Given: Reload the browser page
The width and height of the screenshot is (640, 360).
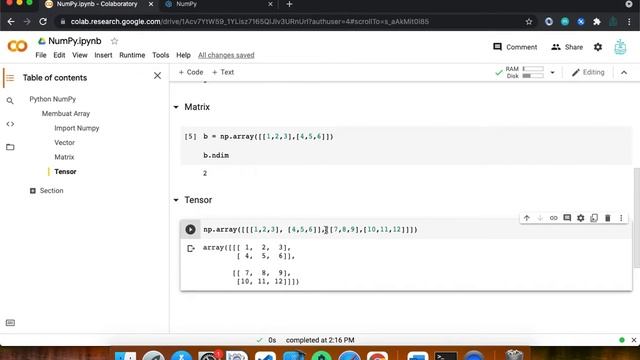Looking at the screenshot, I should [43, 22].
